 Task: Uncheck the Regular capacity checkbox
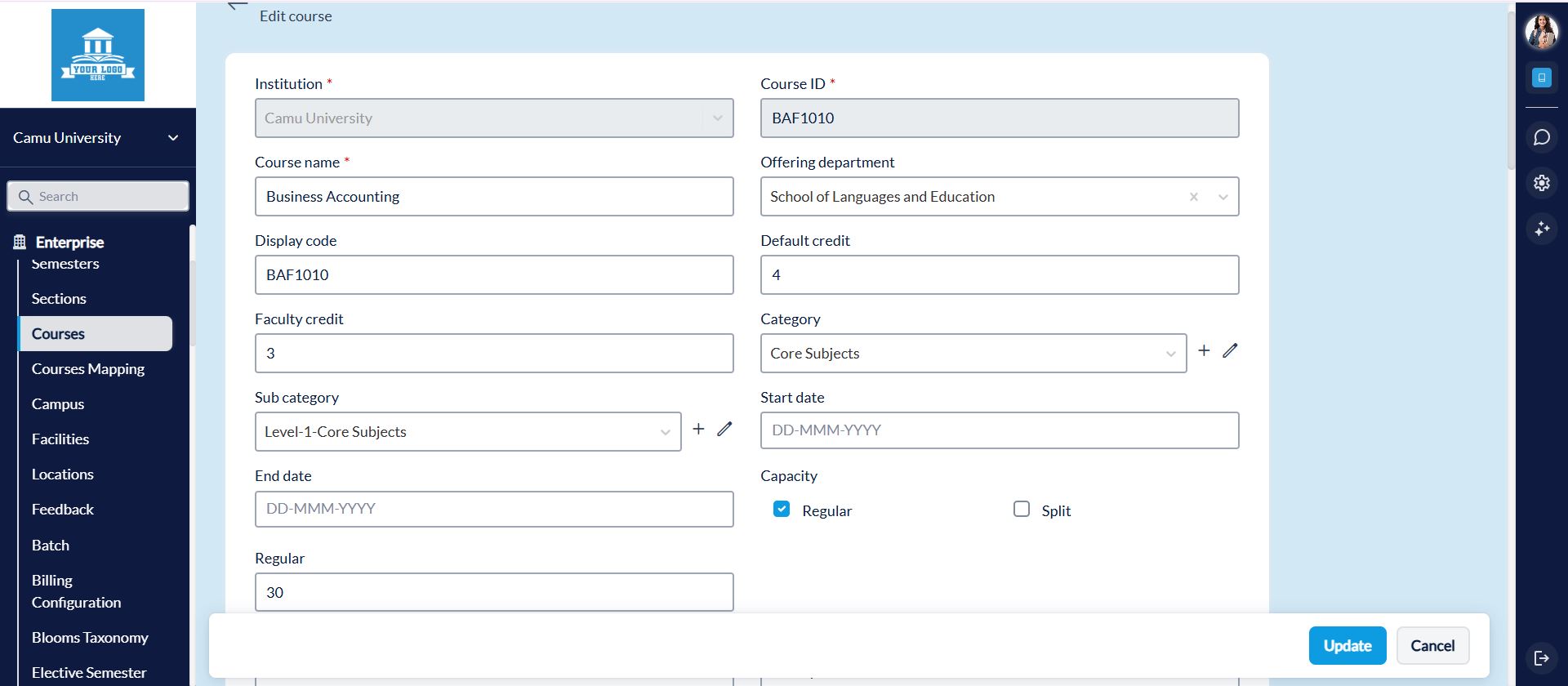point(782,510)
